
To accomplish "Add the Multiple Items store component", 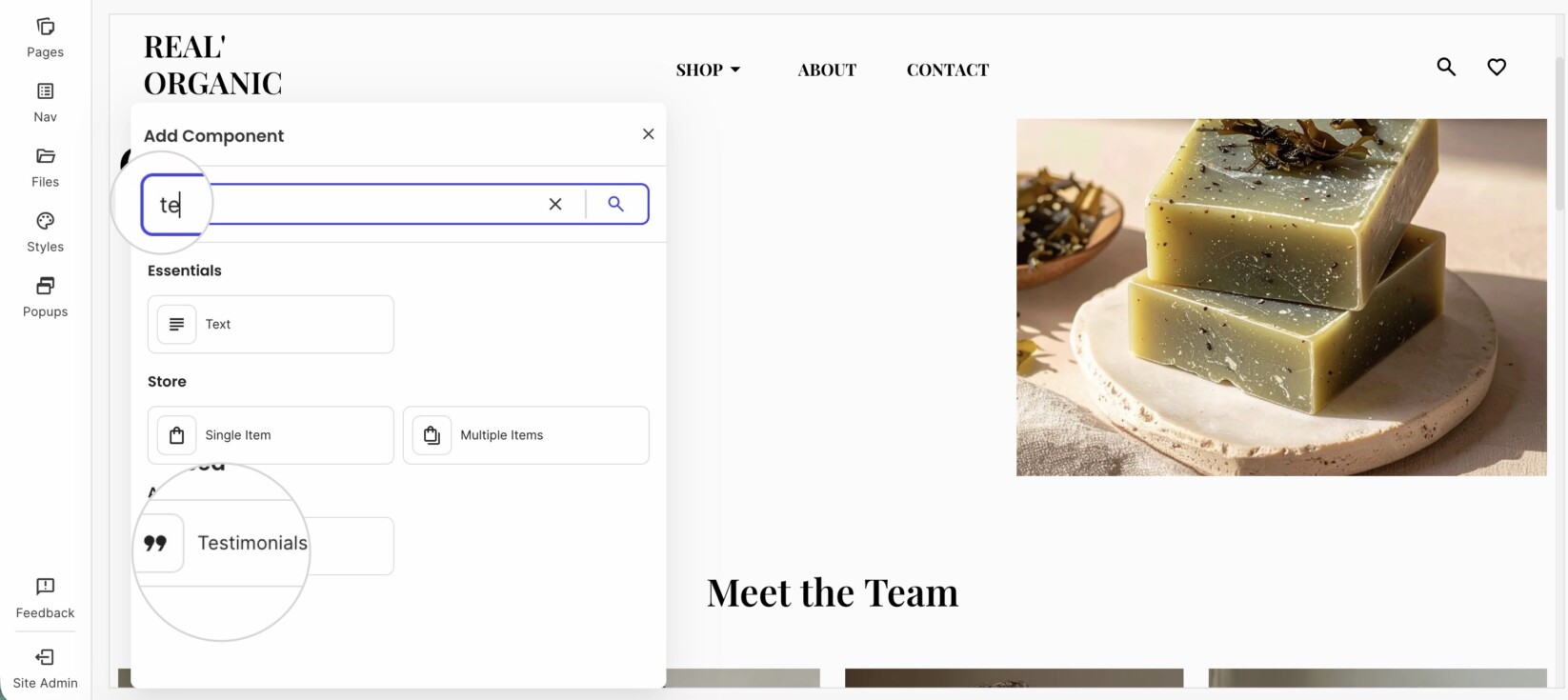I will [x=526, y=435].
